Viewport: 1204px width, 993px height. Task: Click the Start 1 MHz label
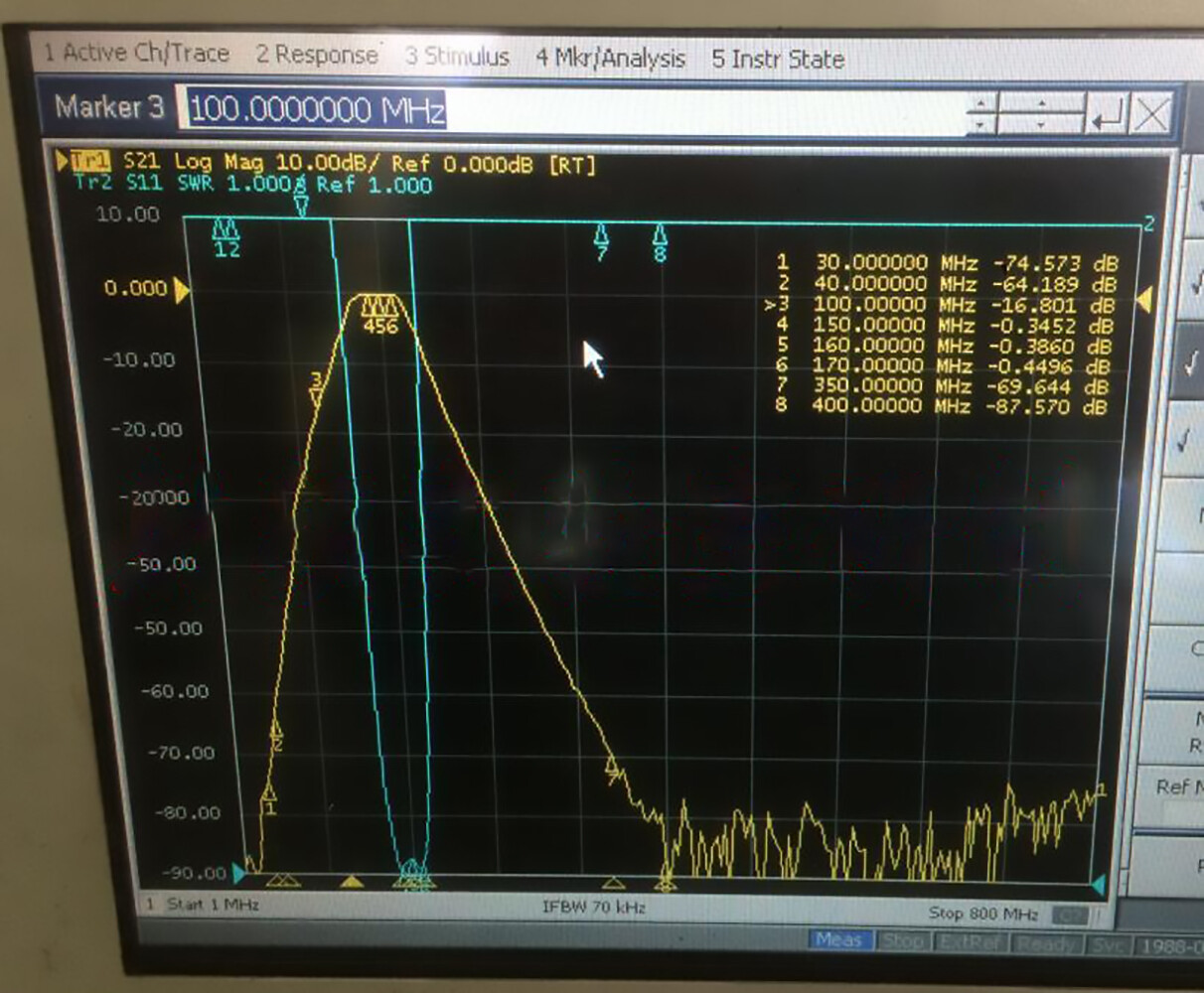(x=211, y=905)
